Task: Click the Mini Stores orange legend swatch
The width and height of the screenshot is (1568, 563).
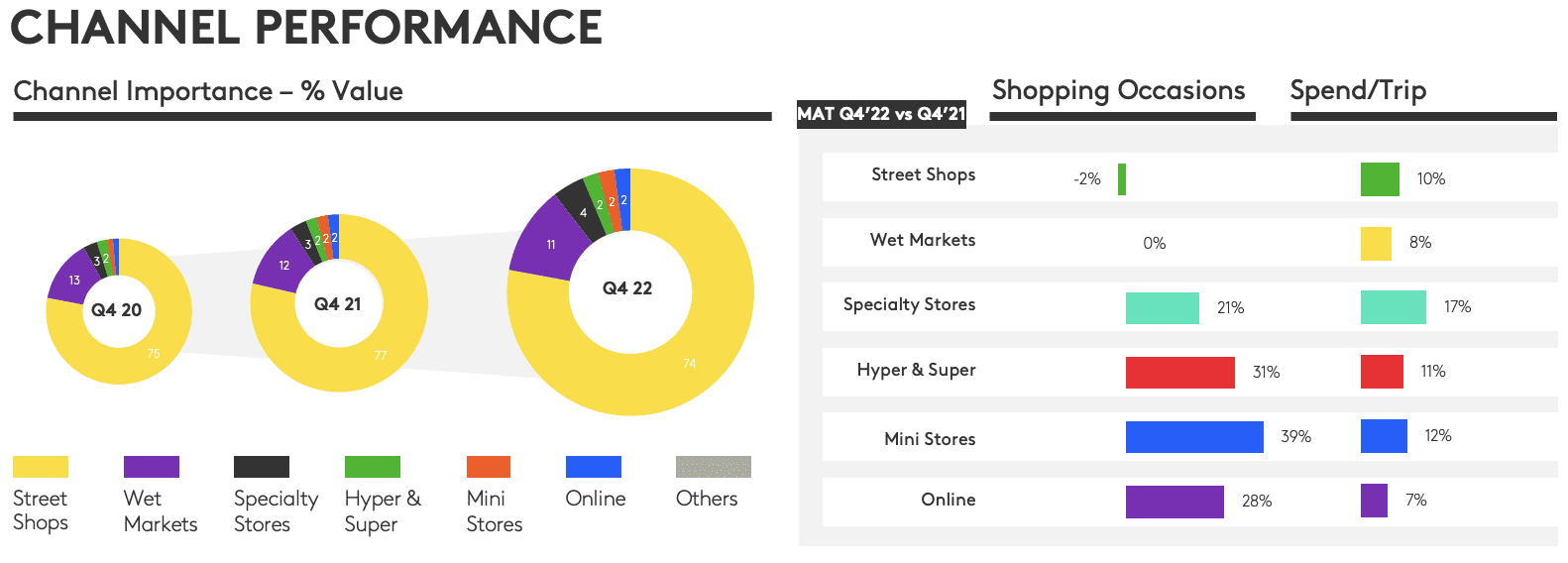Action: coord(488,467)
